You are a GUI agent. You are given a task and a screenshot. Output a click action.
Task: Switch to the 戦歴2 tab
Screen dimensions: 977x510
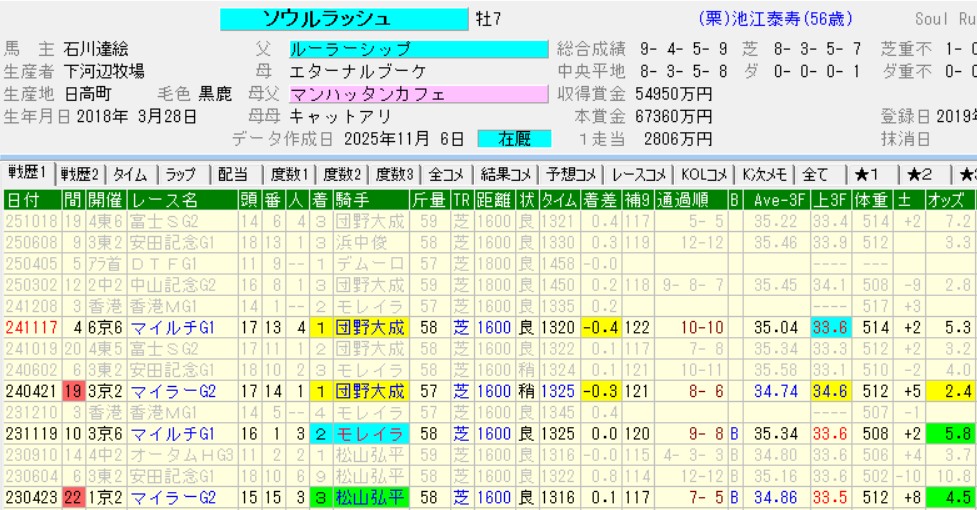coord(80,174)
